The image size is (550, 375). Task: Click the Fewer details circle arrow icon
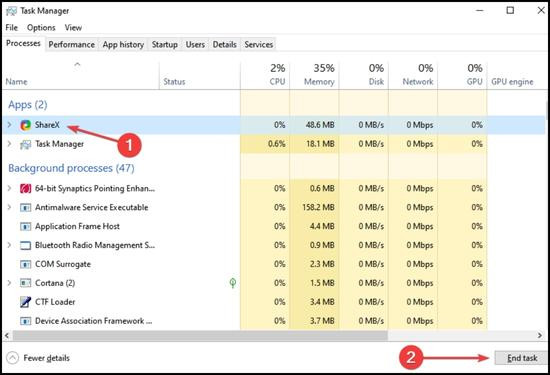pyautogui.click(x=12, y=358)
